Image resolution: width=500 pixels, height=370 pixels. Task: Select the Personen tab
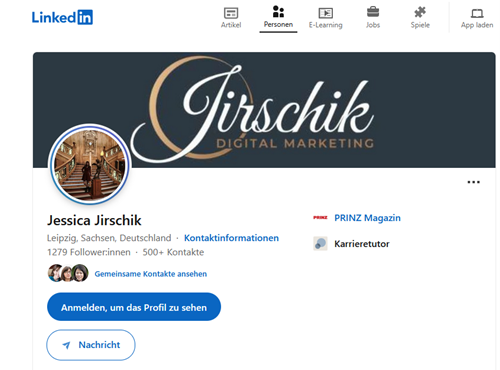click(278, 17)
